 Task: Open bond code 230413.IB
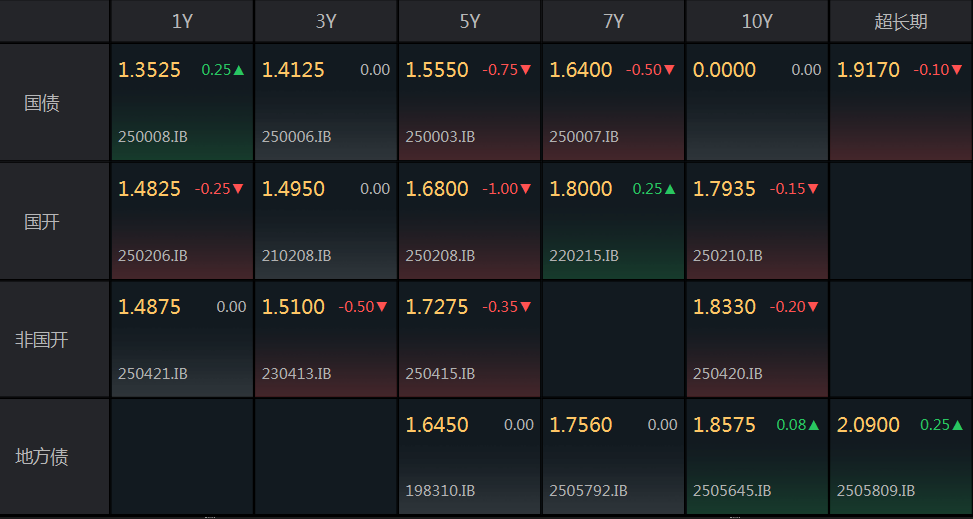click(296, 373)
